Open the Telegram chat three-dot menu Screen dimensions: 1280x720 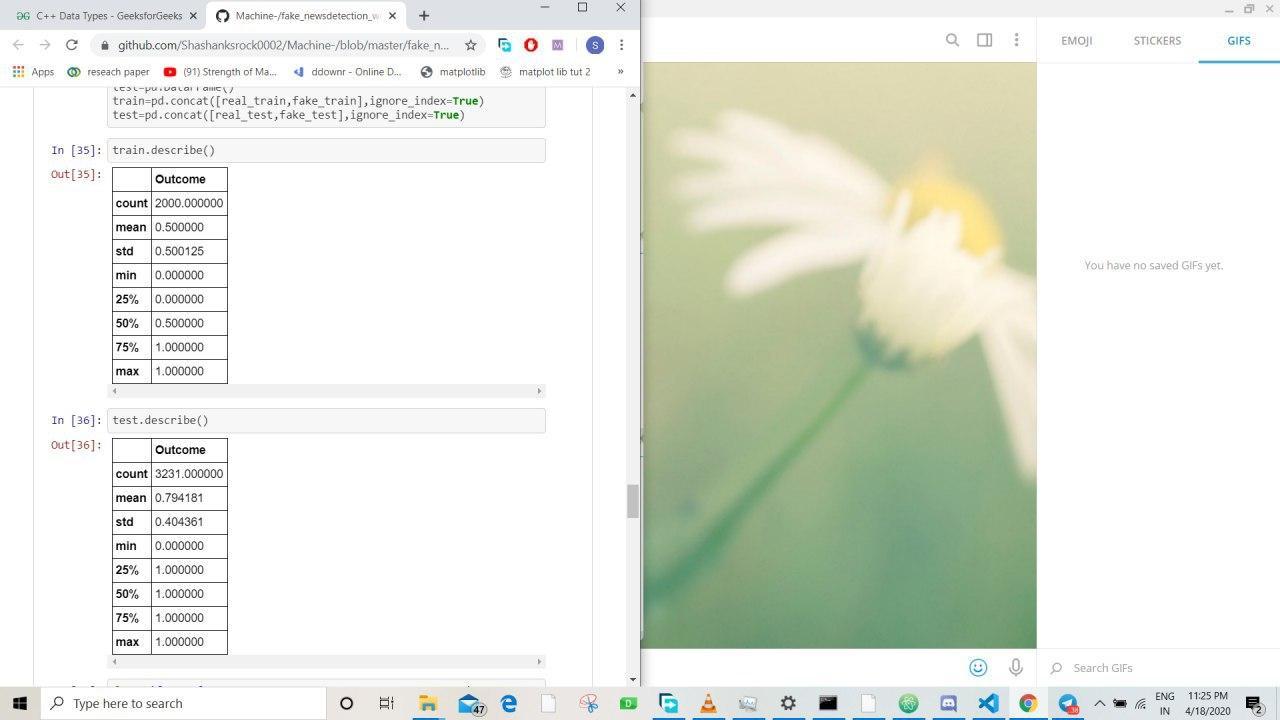pyautogui.click(x=1016, y=40)
